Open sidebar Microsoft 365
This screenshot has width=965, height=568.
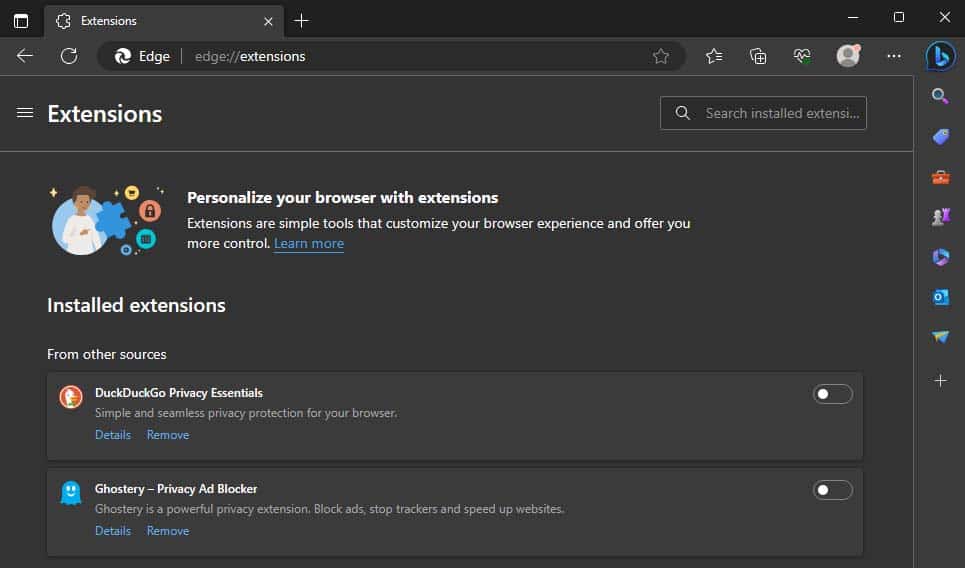[x=940, y=257]
